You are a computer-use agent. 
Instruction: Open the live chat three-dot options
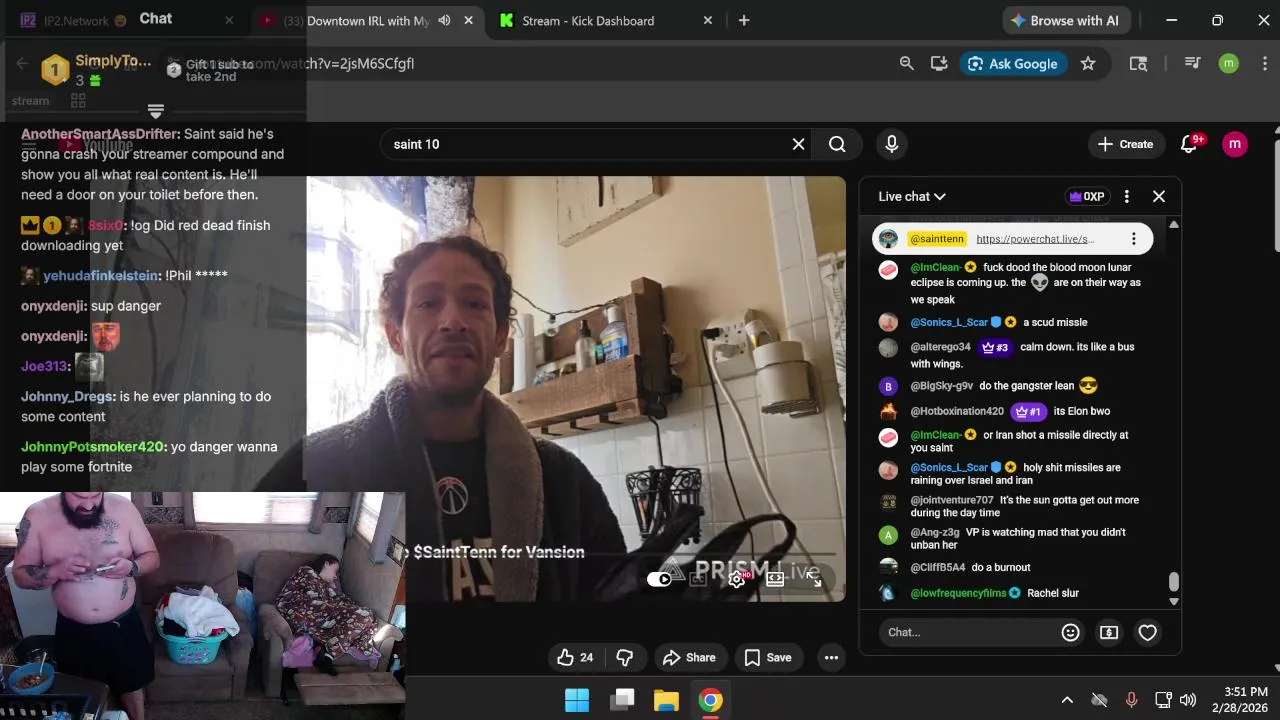tap(1126, 196)
